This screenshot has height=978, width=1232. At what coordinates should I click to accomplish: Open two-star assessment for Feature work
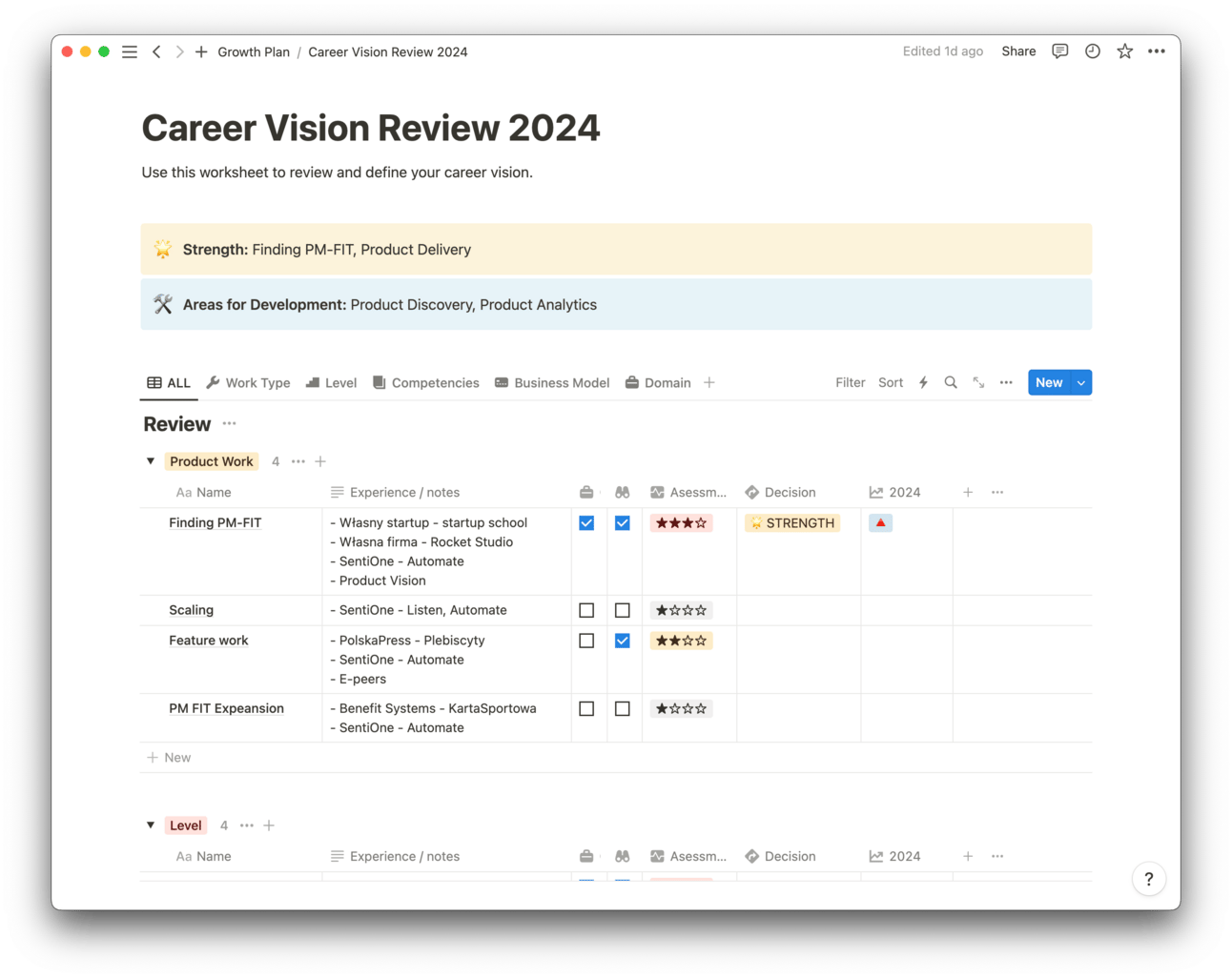tap(681, 641)
